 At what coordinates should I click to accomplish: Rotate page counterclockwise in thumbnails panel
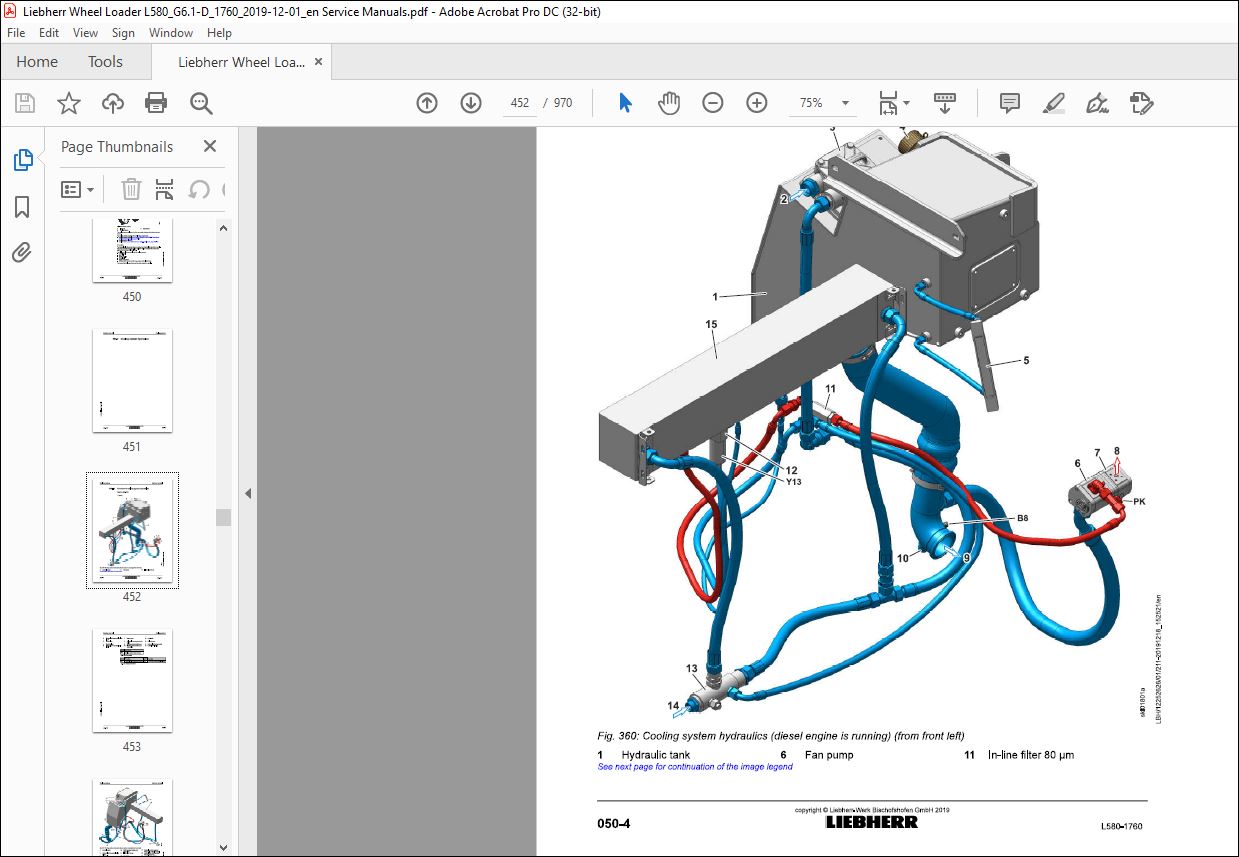tap(199, 189)
